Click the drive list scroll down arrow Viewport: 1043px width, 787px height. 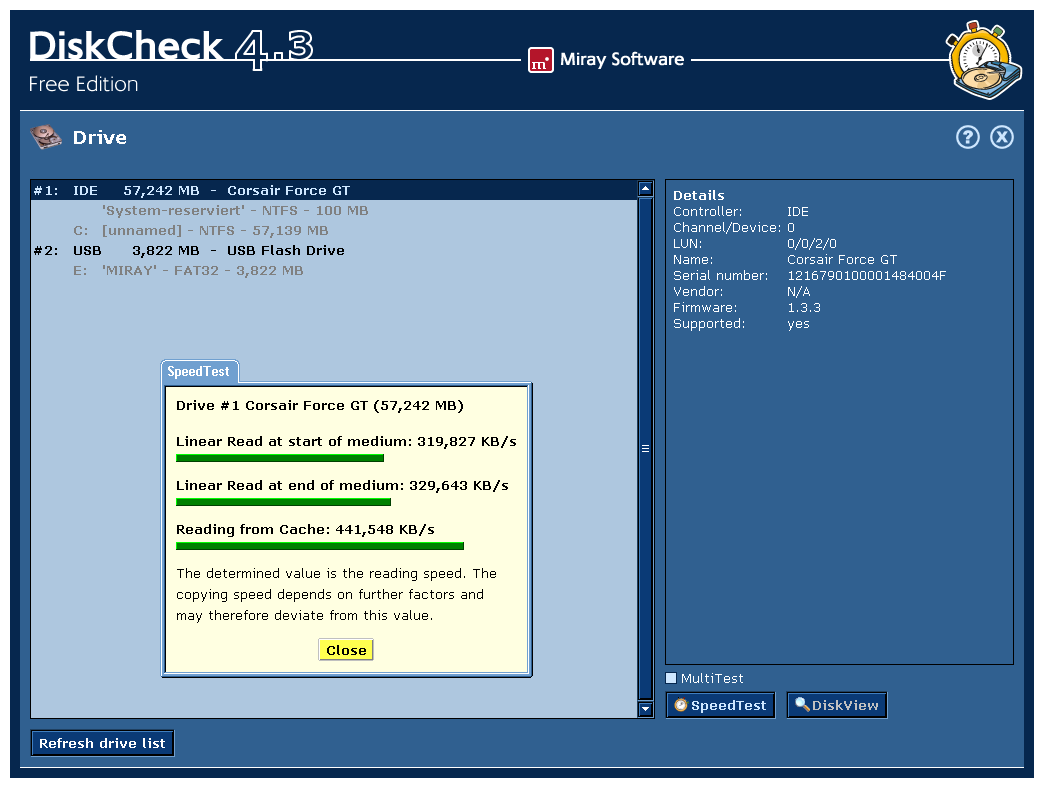point(645,709)
